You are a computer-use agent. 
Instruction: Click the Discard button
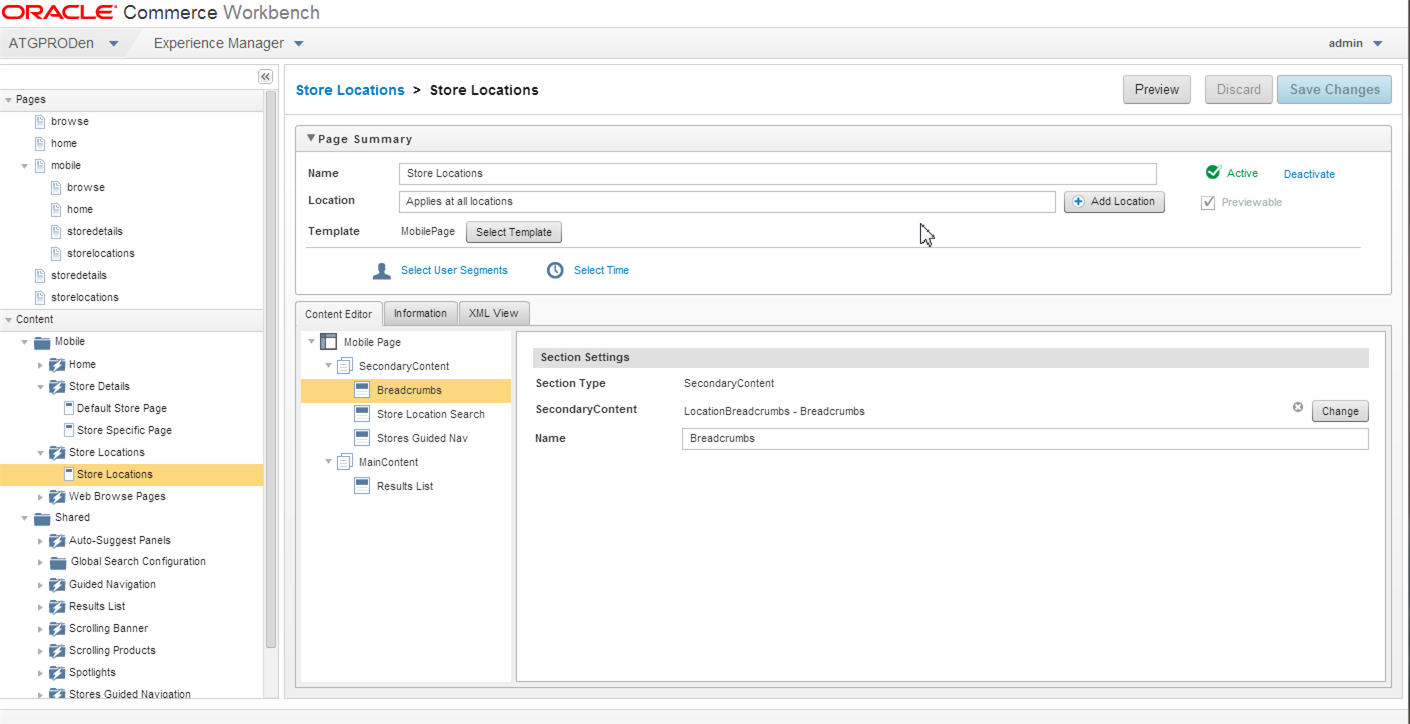click(1239, 89)
